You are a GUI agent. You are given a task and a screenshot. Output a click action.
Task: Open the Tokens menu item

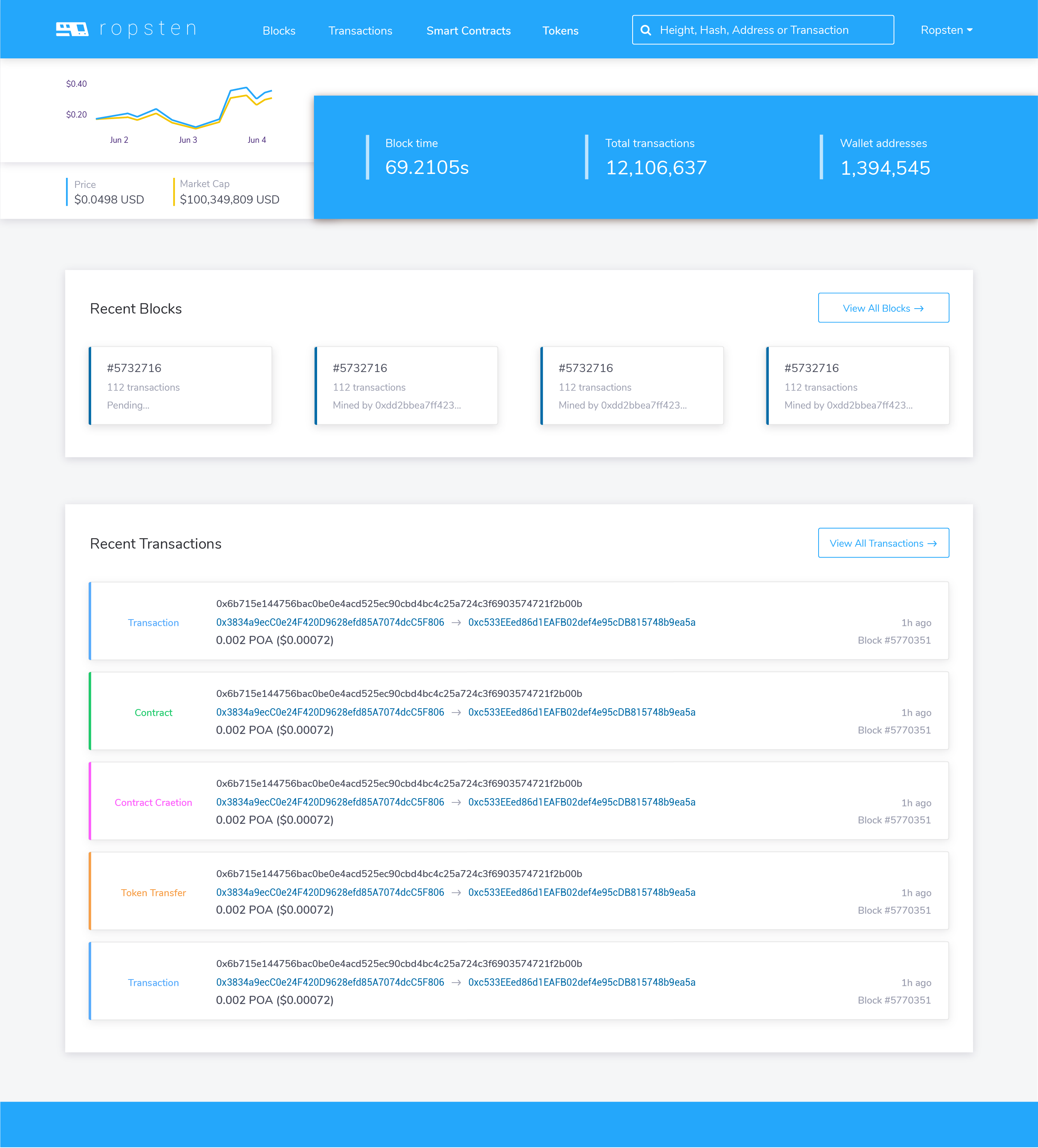560,31
